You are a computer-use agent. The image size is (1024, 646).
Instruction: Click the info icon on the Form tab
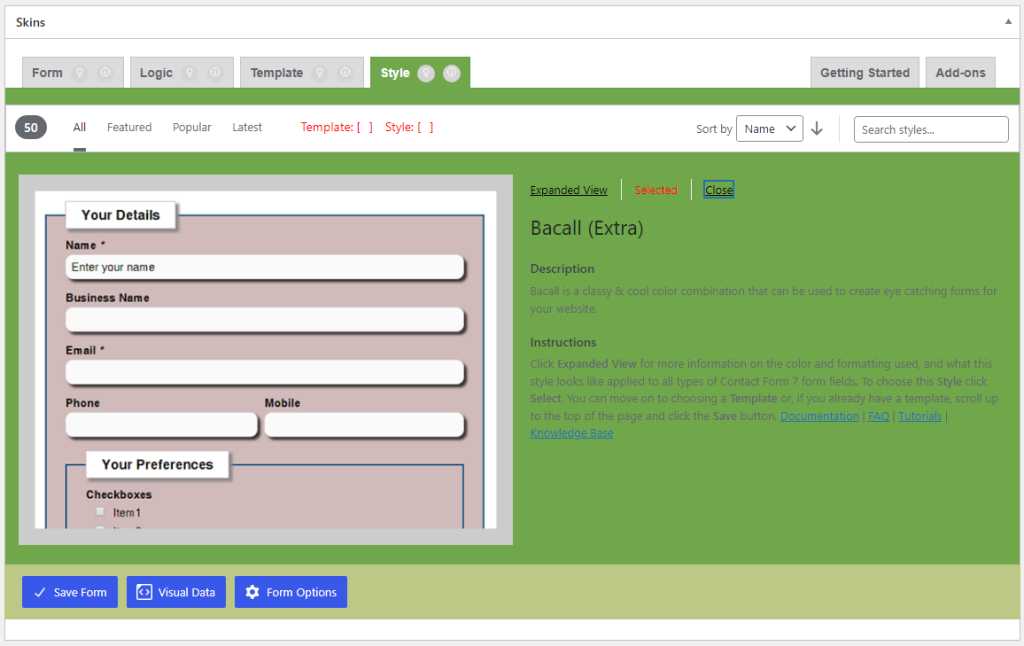pos(106,73)
